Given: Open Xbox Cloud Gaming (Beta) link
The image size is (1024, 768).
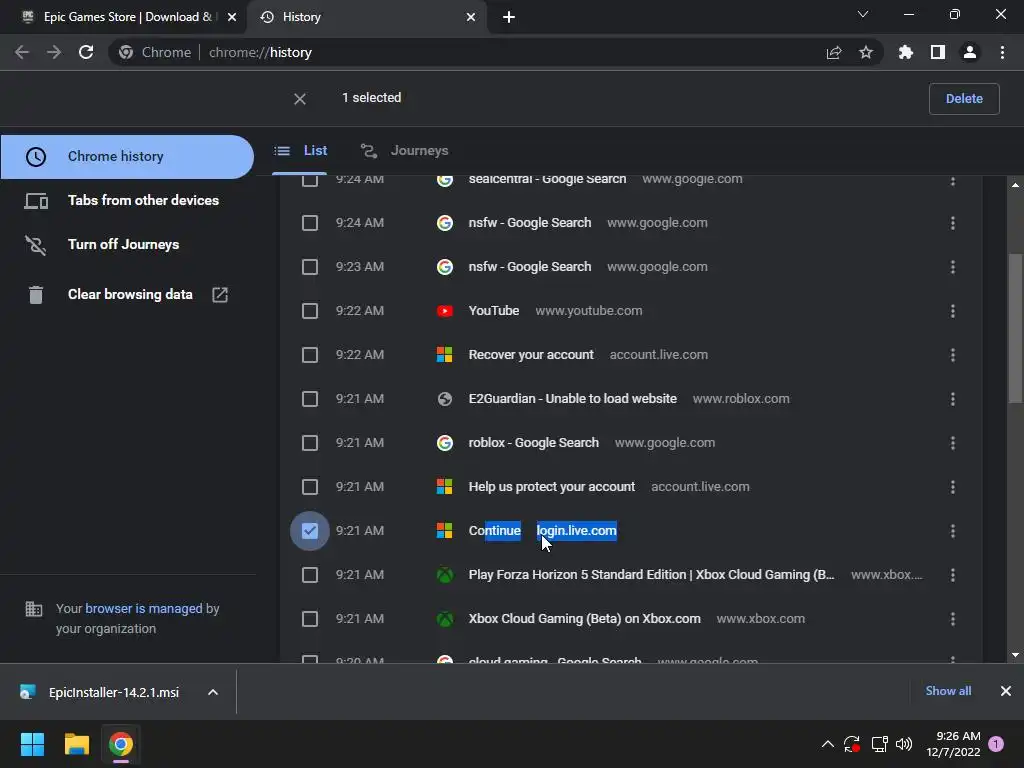Looking at the screenshot, I should pyautogui.click(x=584, y=619).
